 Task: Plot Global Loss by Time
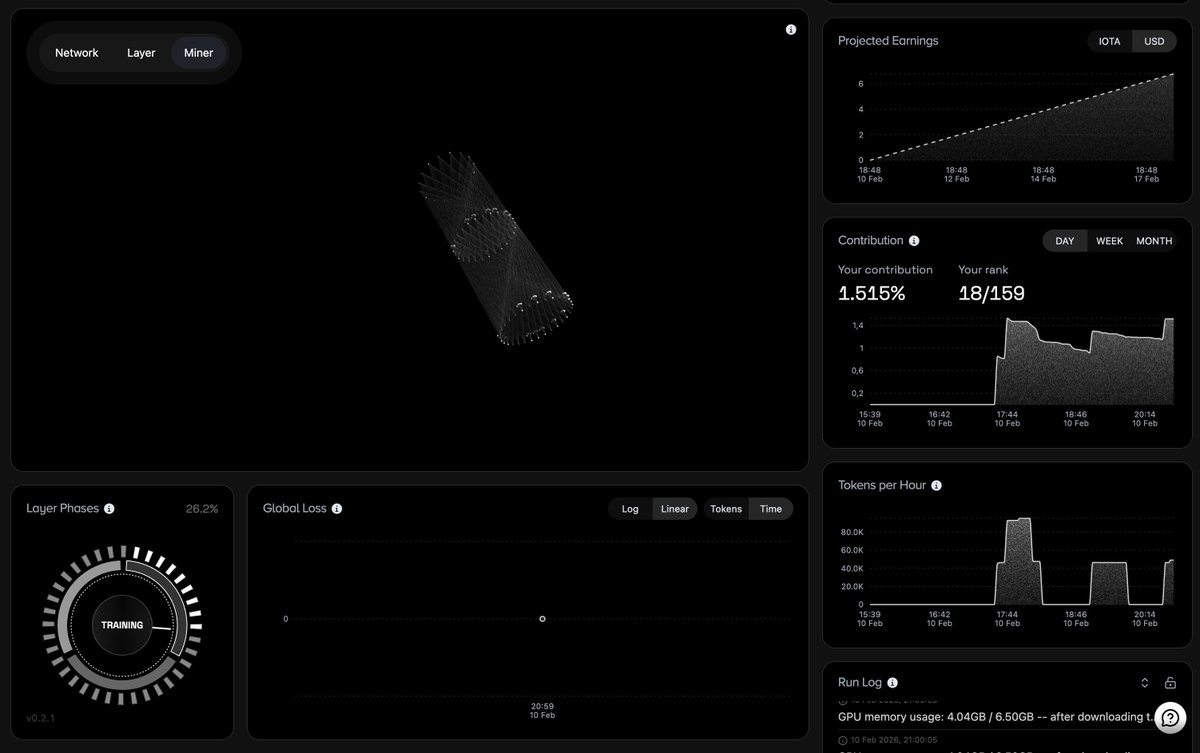771,509
